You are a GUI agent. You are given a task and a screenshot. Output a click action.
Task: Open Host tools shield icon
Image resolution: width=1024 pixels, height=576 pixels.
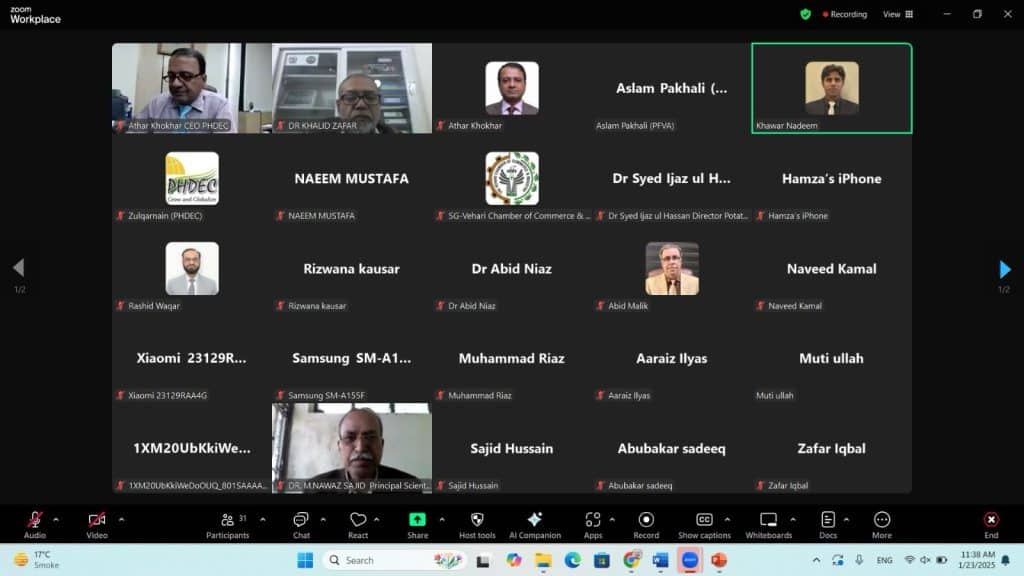point(477,520)
